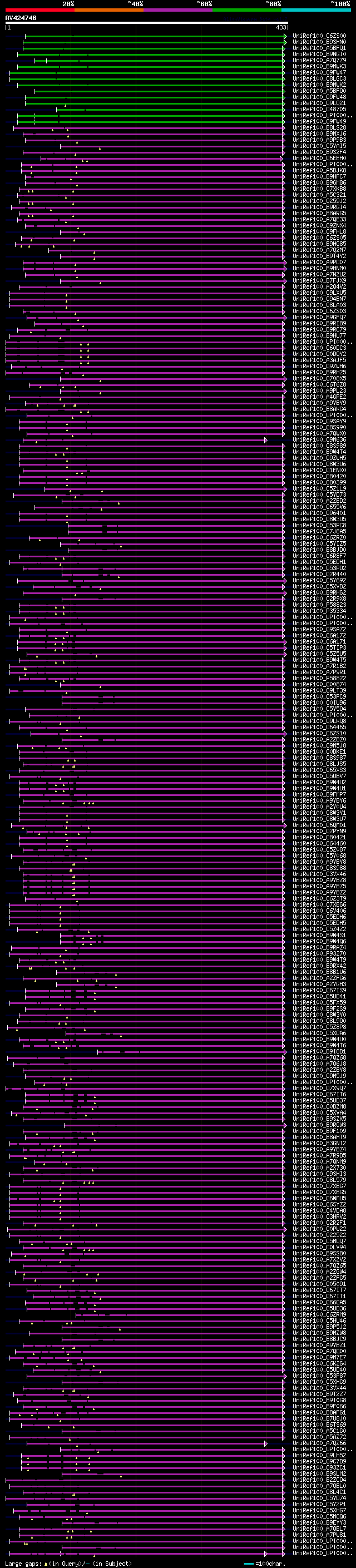Open hit UniRef100_A7Q7Z9
The height and width of the screenshot is (1568, 356).
pos(319,61)
